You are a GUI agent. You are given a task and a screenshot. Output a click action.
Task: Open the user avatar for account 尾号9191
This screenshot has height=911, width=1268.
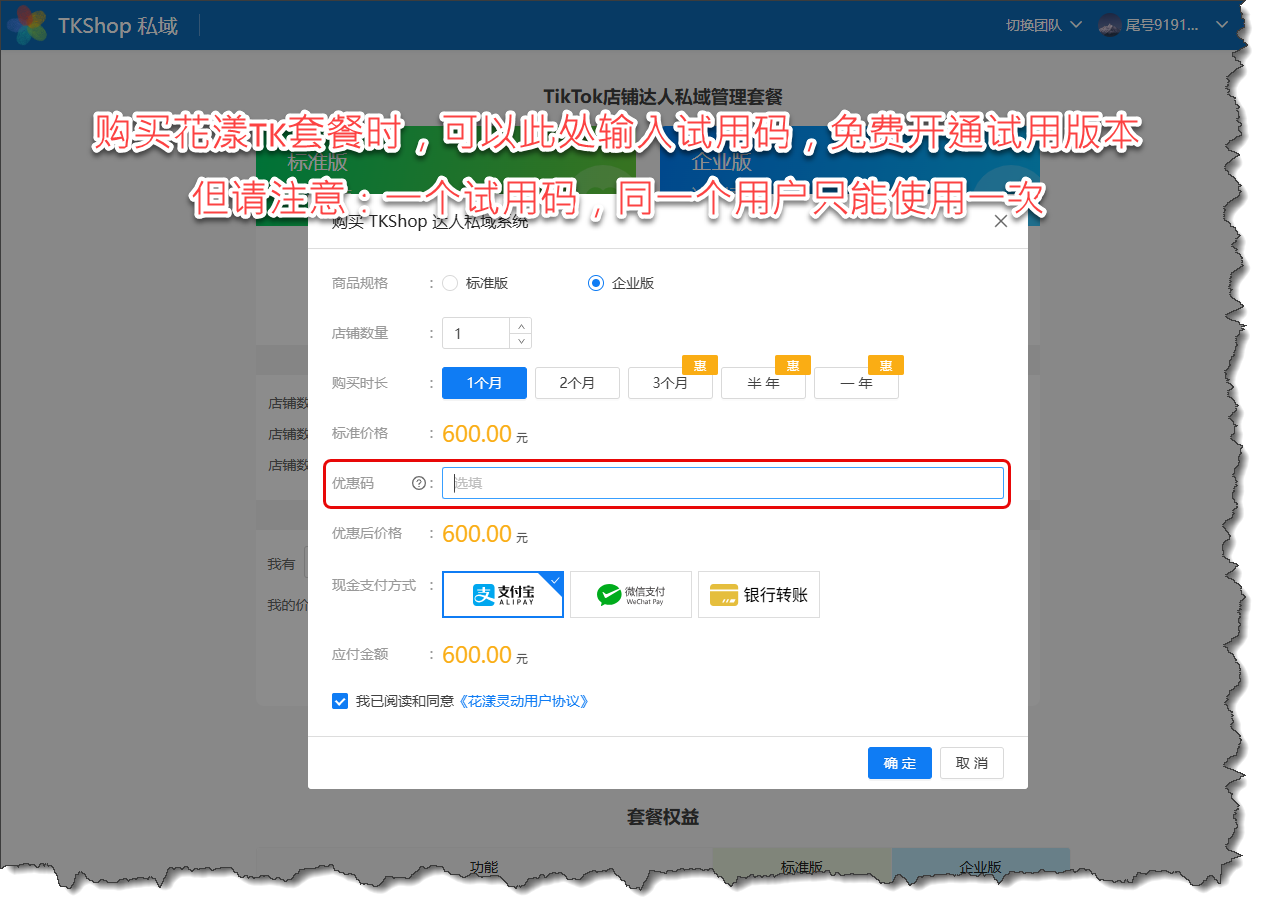click(1109, 25)
